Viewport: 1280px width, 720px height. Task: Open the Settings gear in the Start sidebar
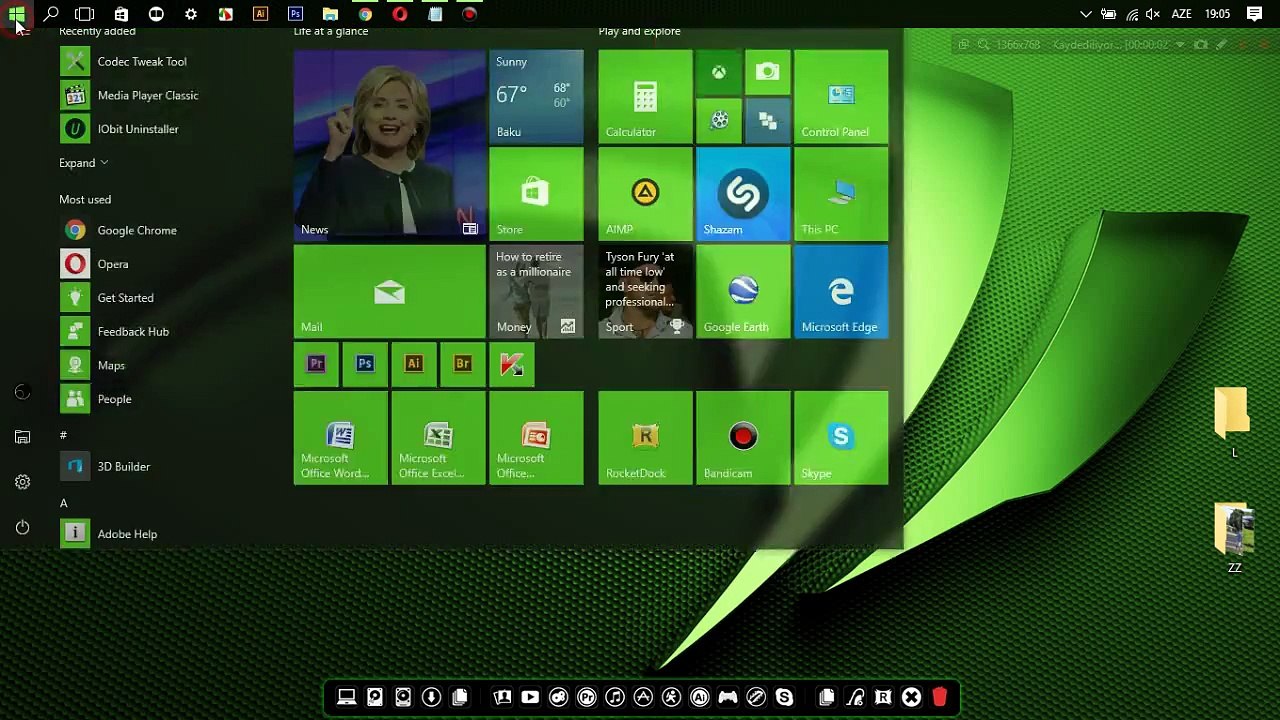pyautogui.click(x=22, y=482)
